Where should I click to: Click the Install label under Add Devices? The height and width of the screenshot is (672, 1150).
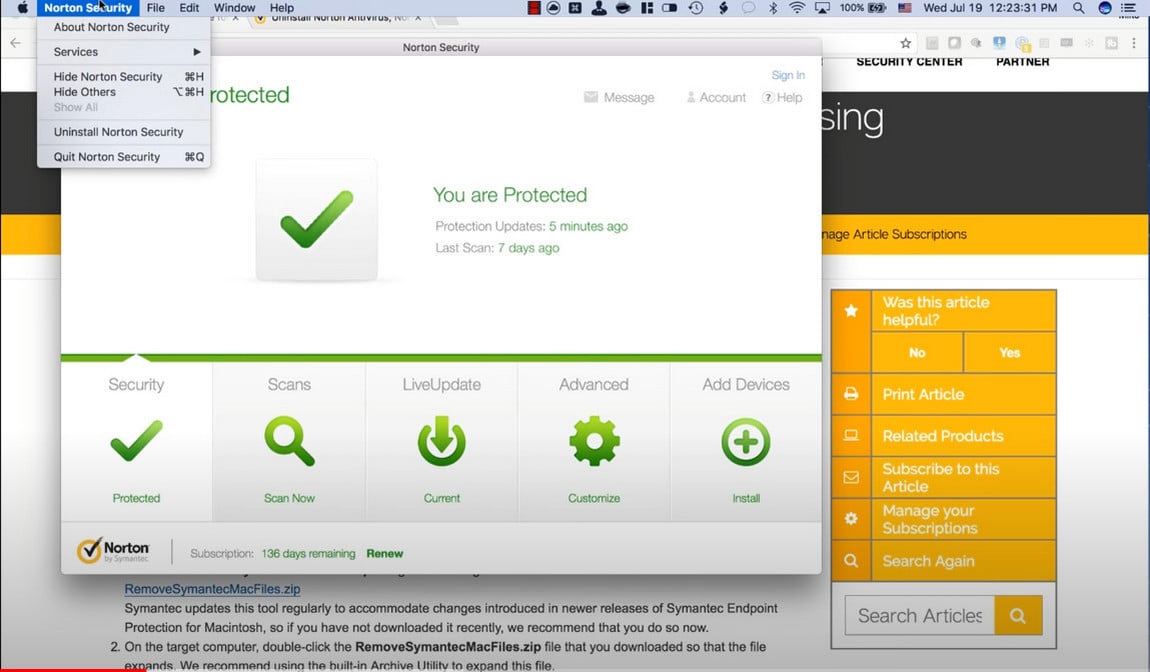pyautogui.click(x=746, y=498)
